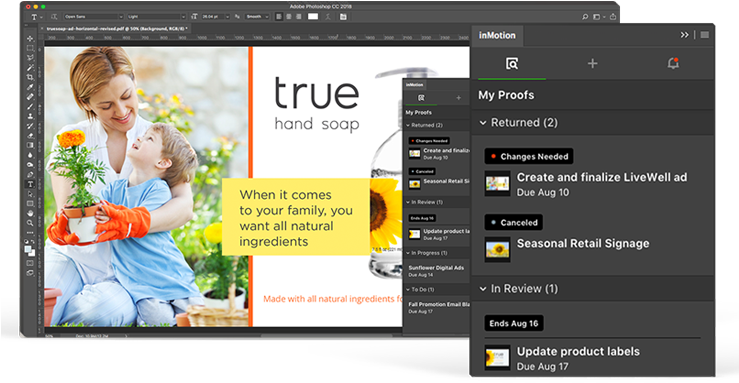739x383 pixels.
Task: Open the Edit Toolbar three-dots button
Action: (30, 233)
